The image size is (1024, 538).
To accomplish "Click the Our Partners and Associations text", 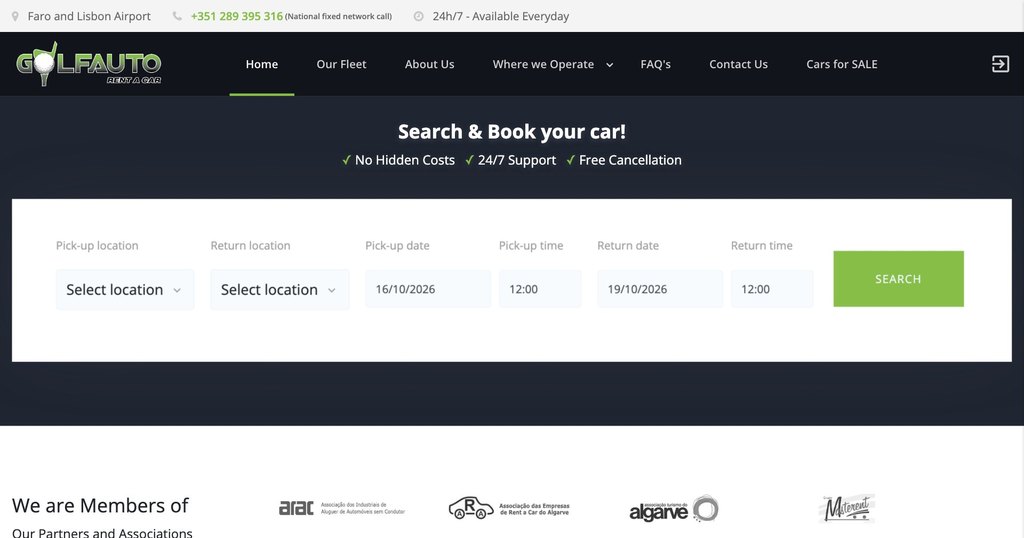I will pyautogui.click(x=102, y=532).
